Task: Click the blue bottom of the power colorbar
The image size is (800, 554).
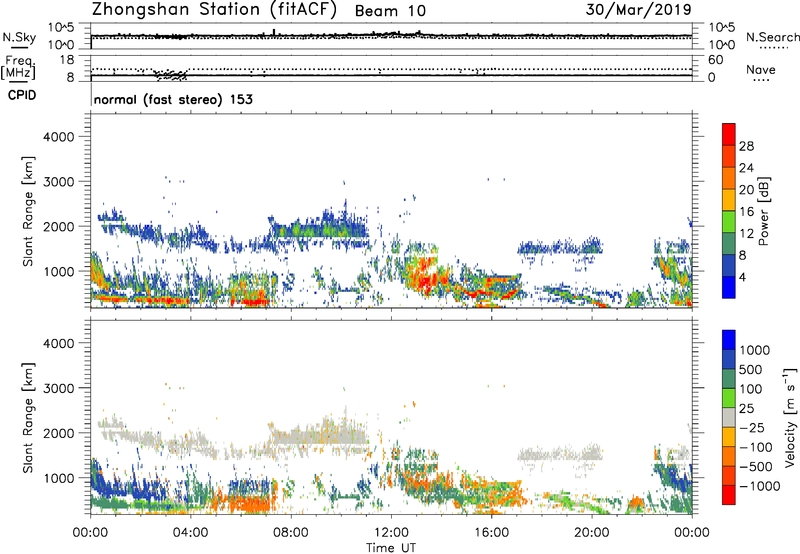Action: [x=729, y=287]
